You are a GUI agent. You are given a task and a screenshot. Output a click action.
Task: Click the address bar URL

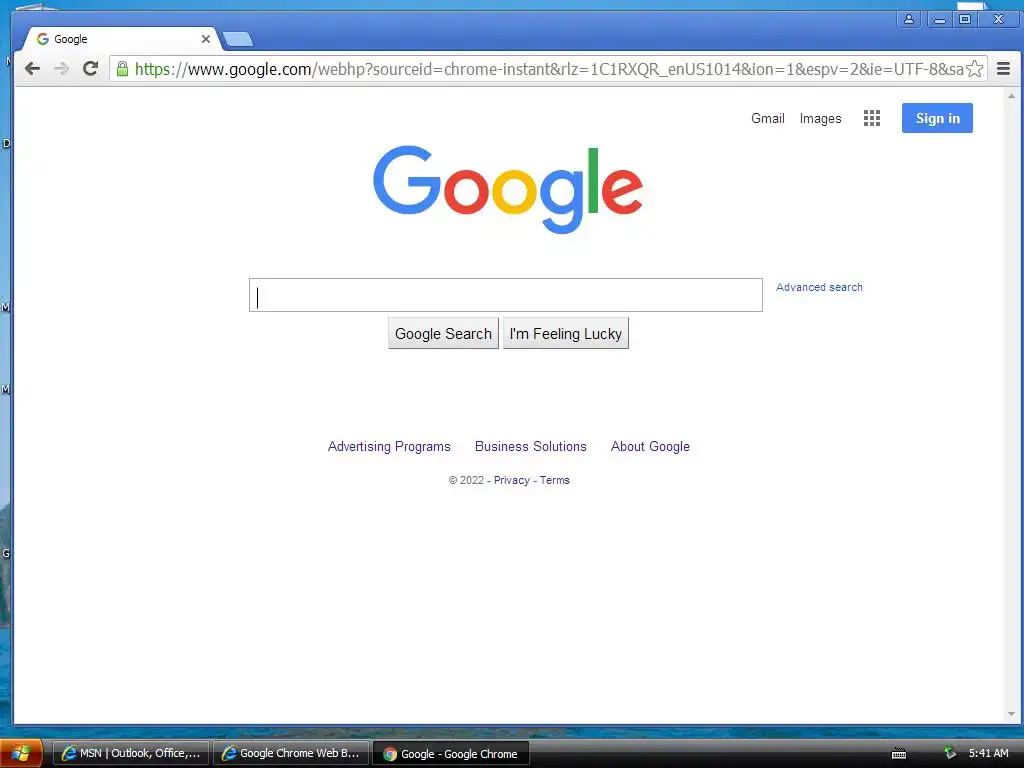[549, 69]
